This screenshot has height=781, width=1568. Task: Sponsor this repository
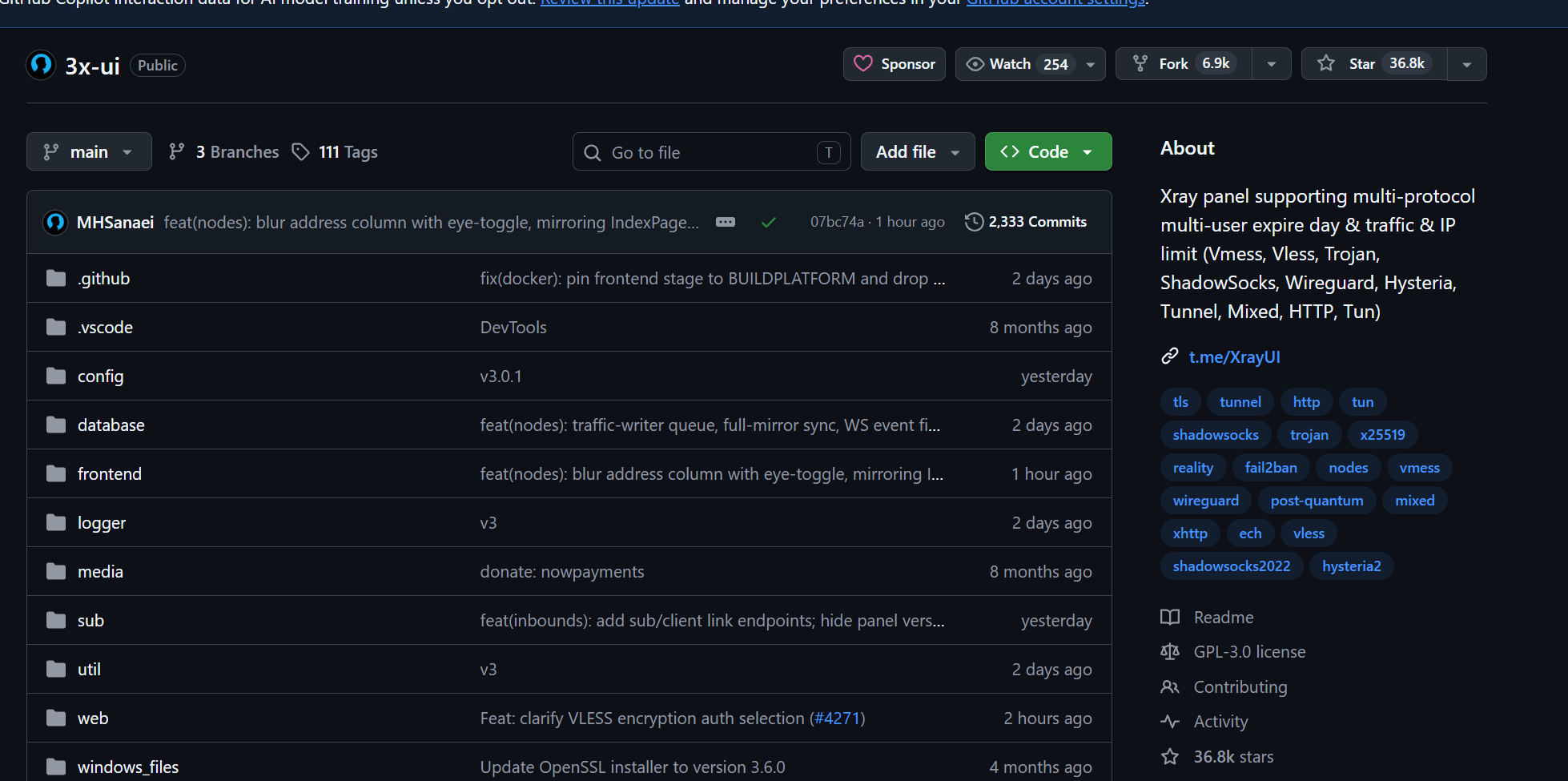pyautogui.click(x=895, y=64)
